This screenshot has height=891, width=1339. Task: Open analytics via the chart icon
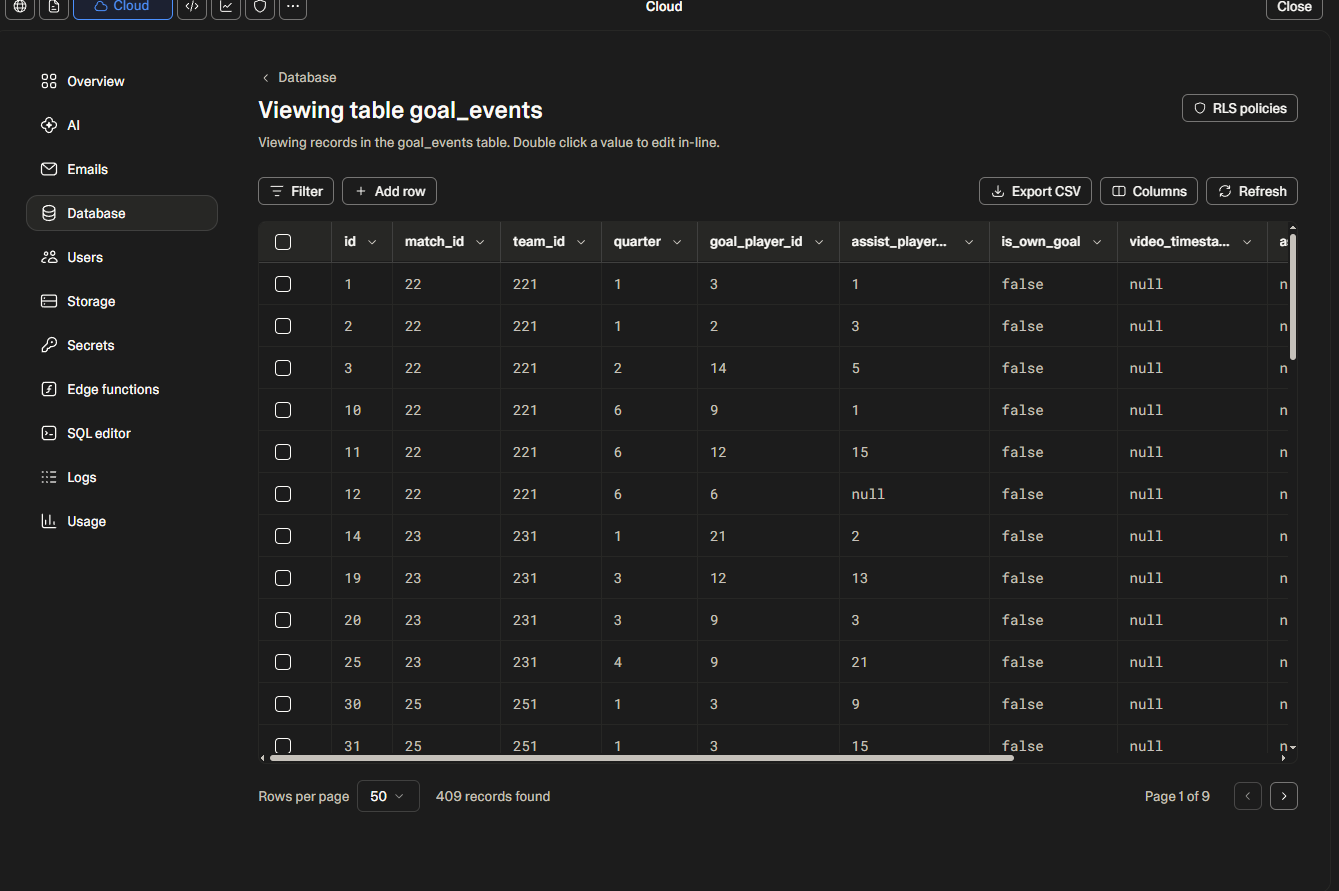pyautogui.click(x=225, y=8)
